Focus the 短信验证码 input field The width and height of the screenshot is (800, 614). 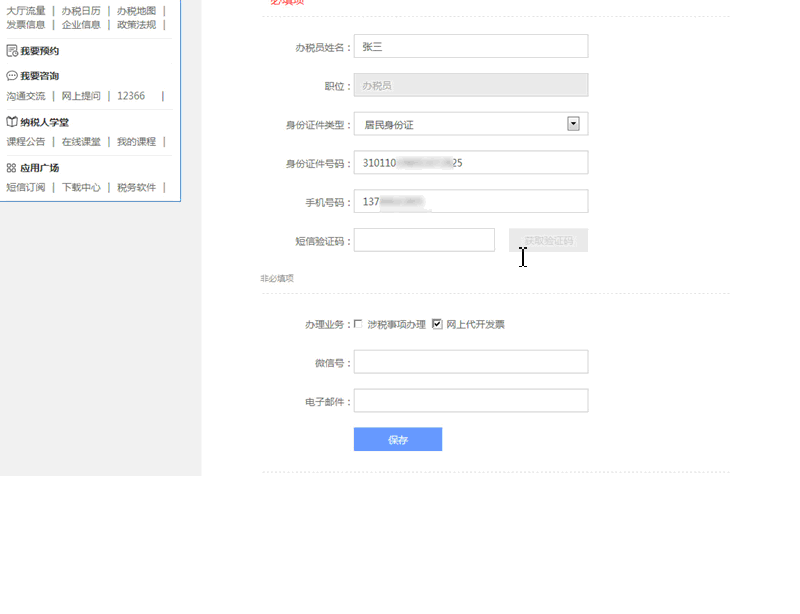pos(424,240)
